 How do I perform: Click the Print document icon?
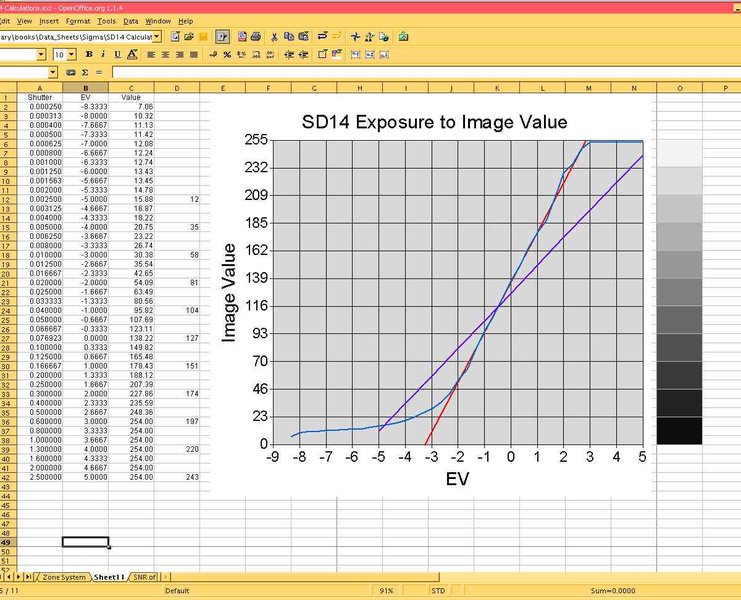tap(258, 37)
